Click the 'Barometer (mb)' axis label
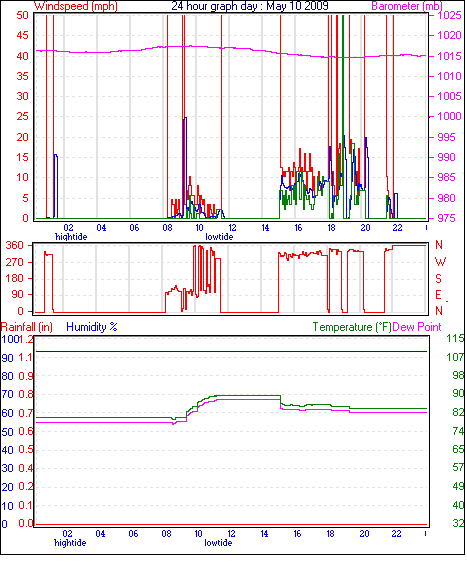 407,6
